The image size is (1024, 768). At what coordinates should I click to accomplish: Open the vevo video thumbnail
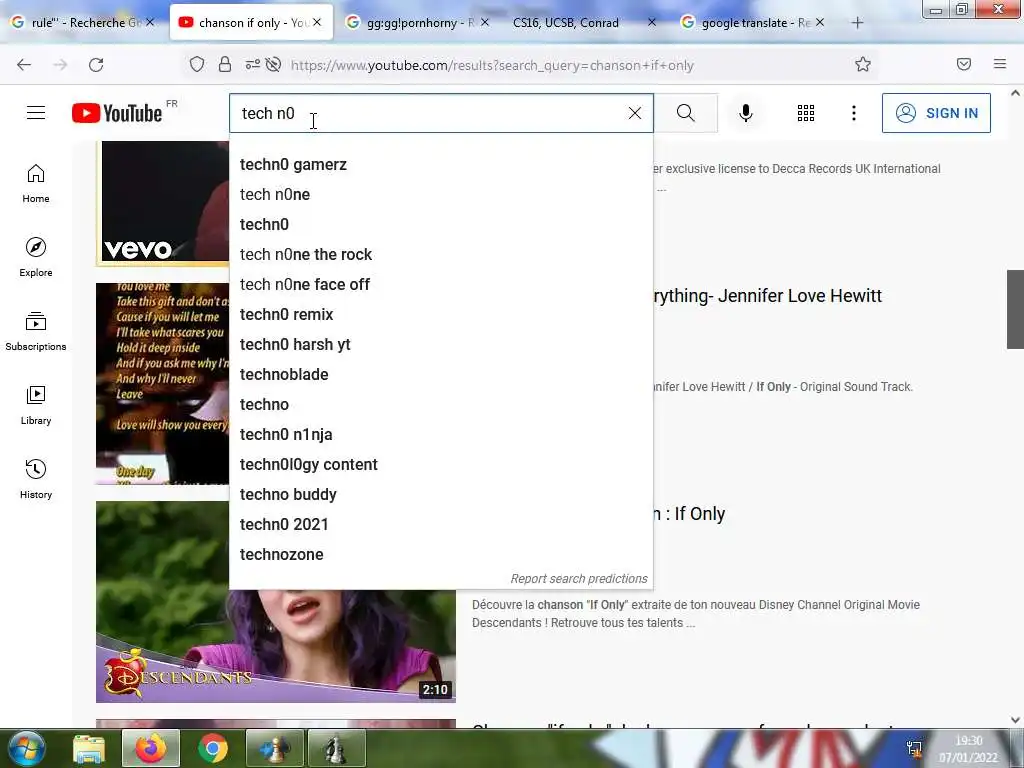163,202
